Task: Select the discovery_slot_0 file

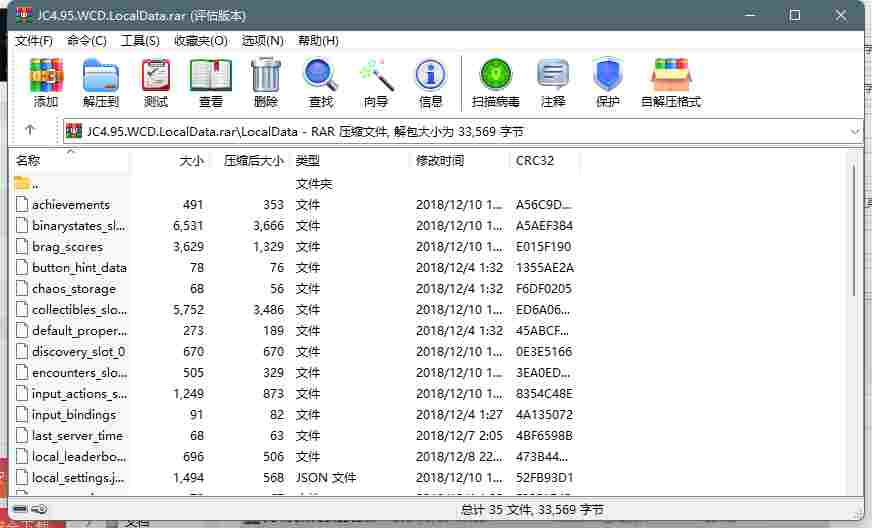Action: (x=78, y=352)
